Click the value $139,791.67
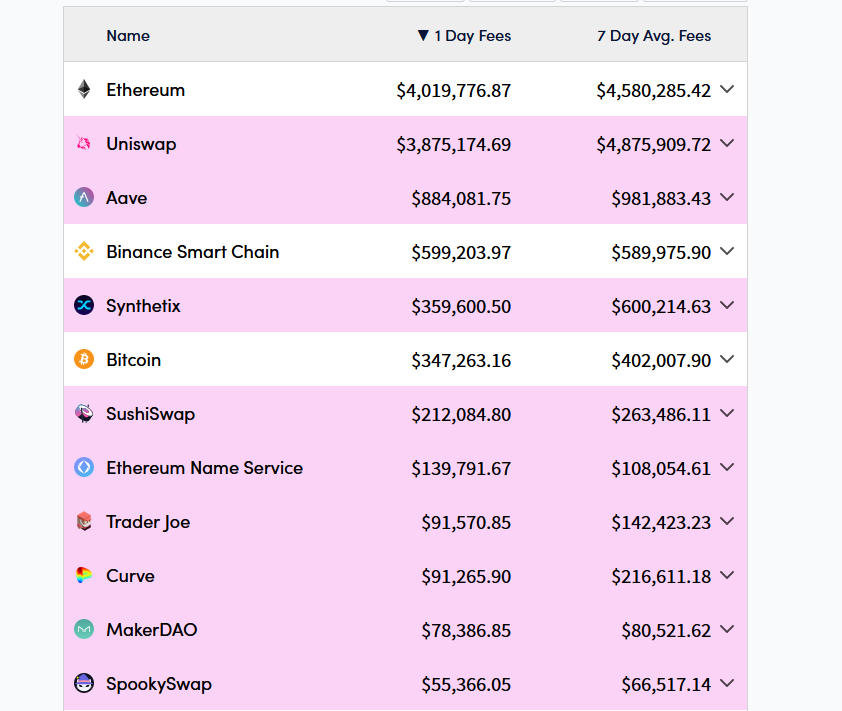Screen dimensions: 842x711 coord(461,468)
